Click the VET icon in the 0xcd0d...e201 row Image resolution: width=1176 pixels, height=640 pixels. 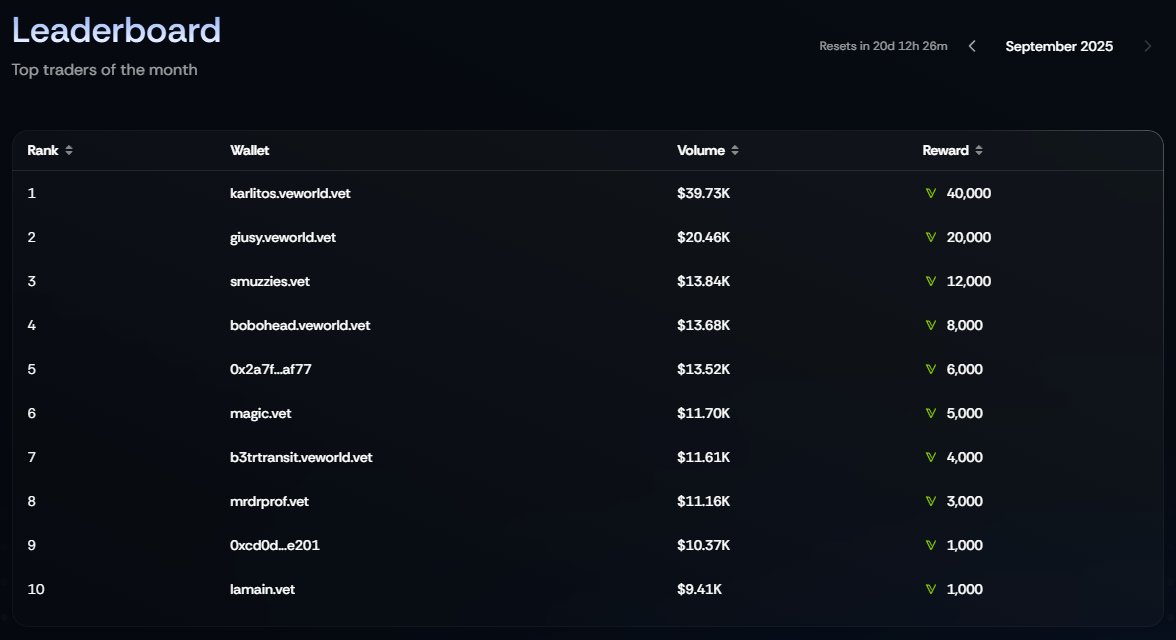coord(931,545)
